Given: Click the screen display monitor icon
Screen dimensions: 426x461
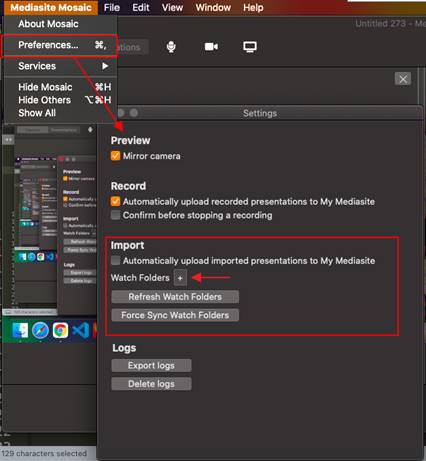Looking at the screenshot, I should pyautogui.click(x=250, y=47).
